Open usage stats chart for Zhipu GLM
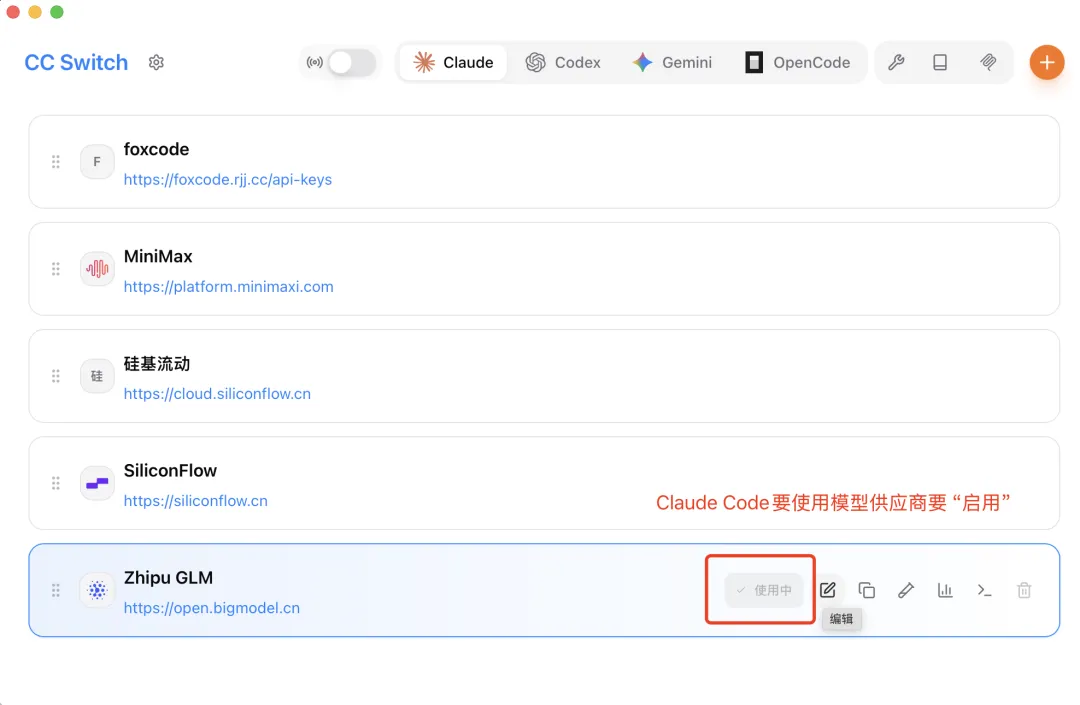 click(x=945, y=590)
